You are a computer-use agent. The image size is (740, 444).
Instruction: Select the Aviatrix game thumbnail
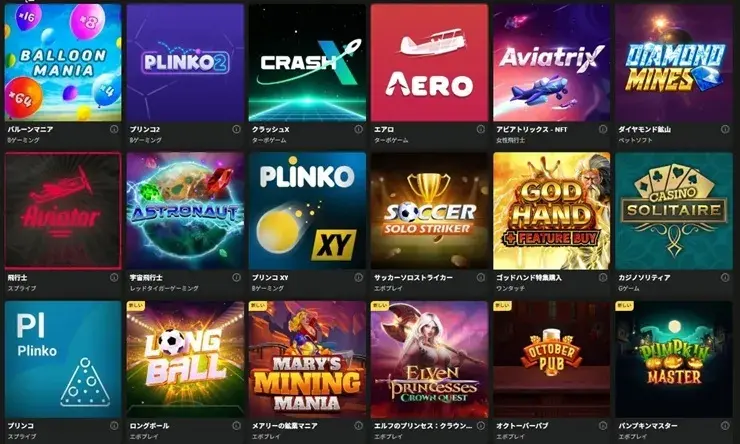(552, 62)
